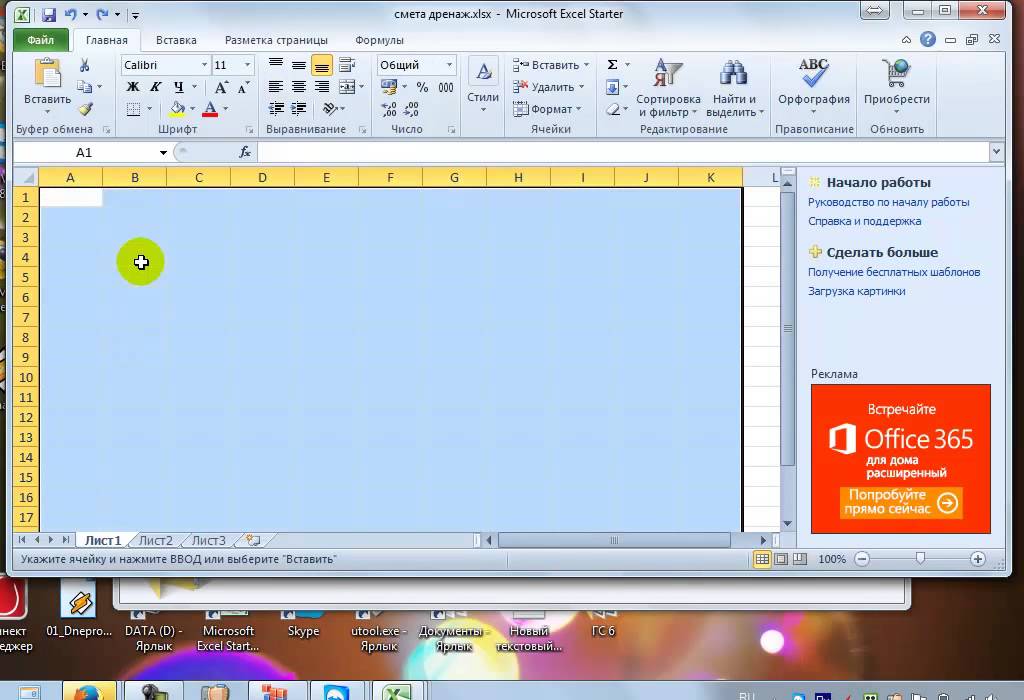The width and height of the screenshot is (1024, 700).
Task: Click Попробуйте прямо сейчас ad button
Action: pos(901,502)
